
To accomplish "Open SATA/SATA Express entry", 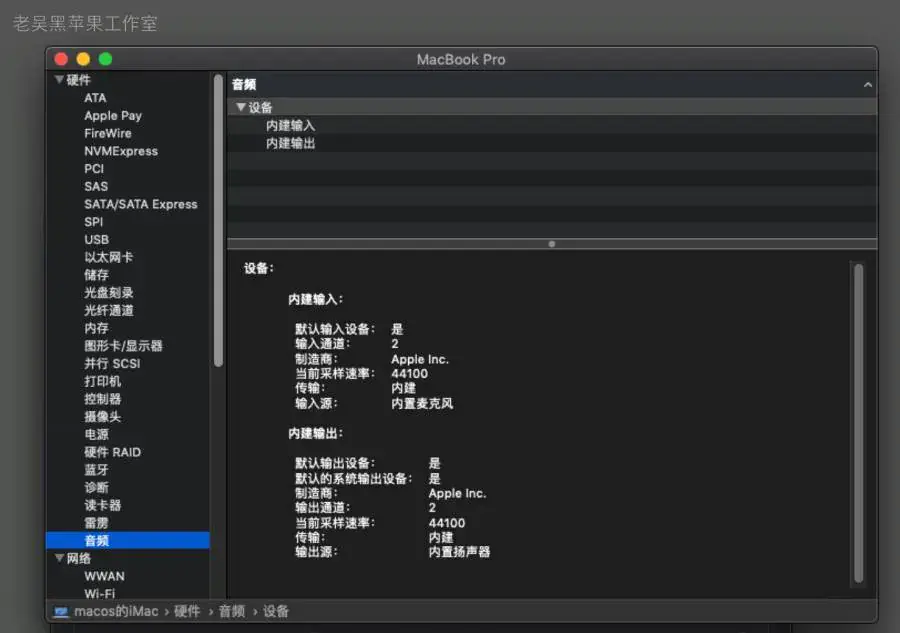I will (141, 205).
